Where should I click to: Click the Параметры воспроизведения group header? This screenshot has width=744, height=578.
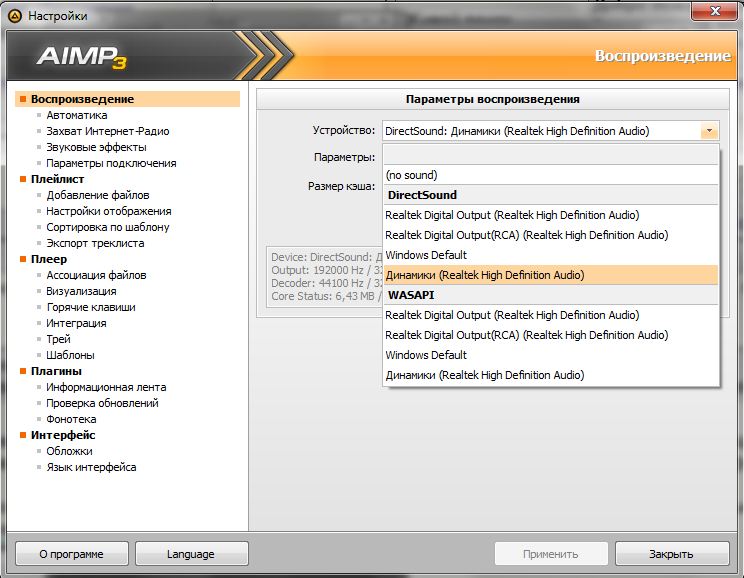(x=493, y=99)
